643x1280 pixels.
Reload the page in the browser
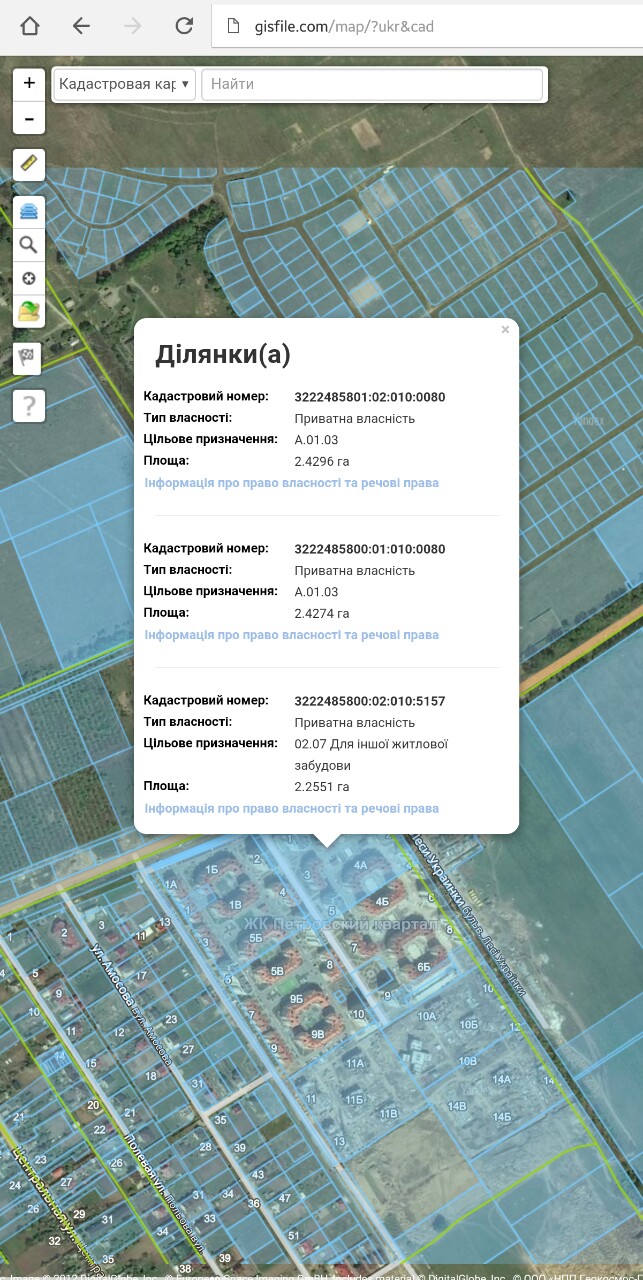[x=184, y=27]
